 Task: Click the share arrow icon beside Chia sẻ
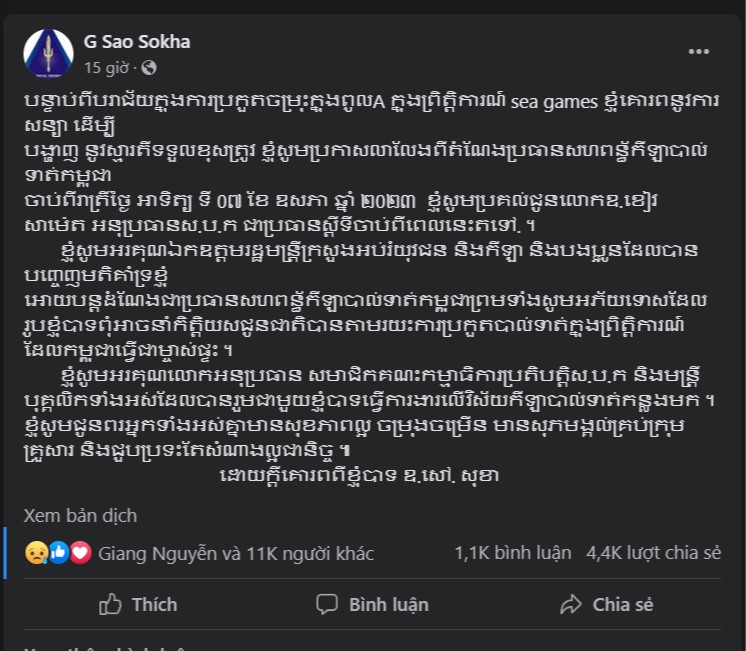coord(571,604)
